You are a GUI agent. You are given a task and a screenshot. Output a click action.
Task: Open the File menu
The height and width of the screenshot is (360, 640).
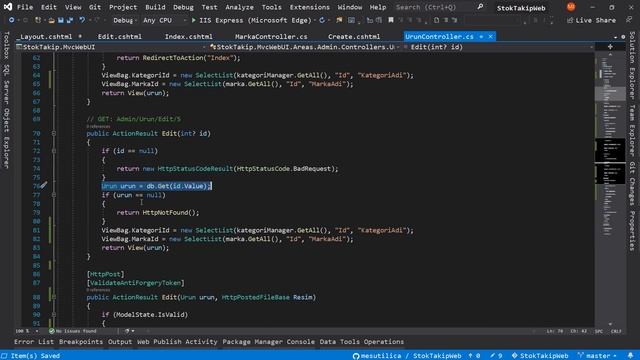pos(25,7)
